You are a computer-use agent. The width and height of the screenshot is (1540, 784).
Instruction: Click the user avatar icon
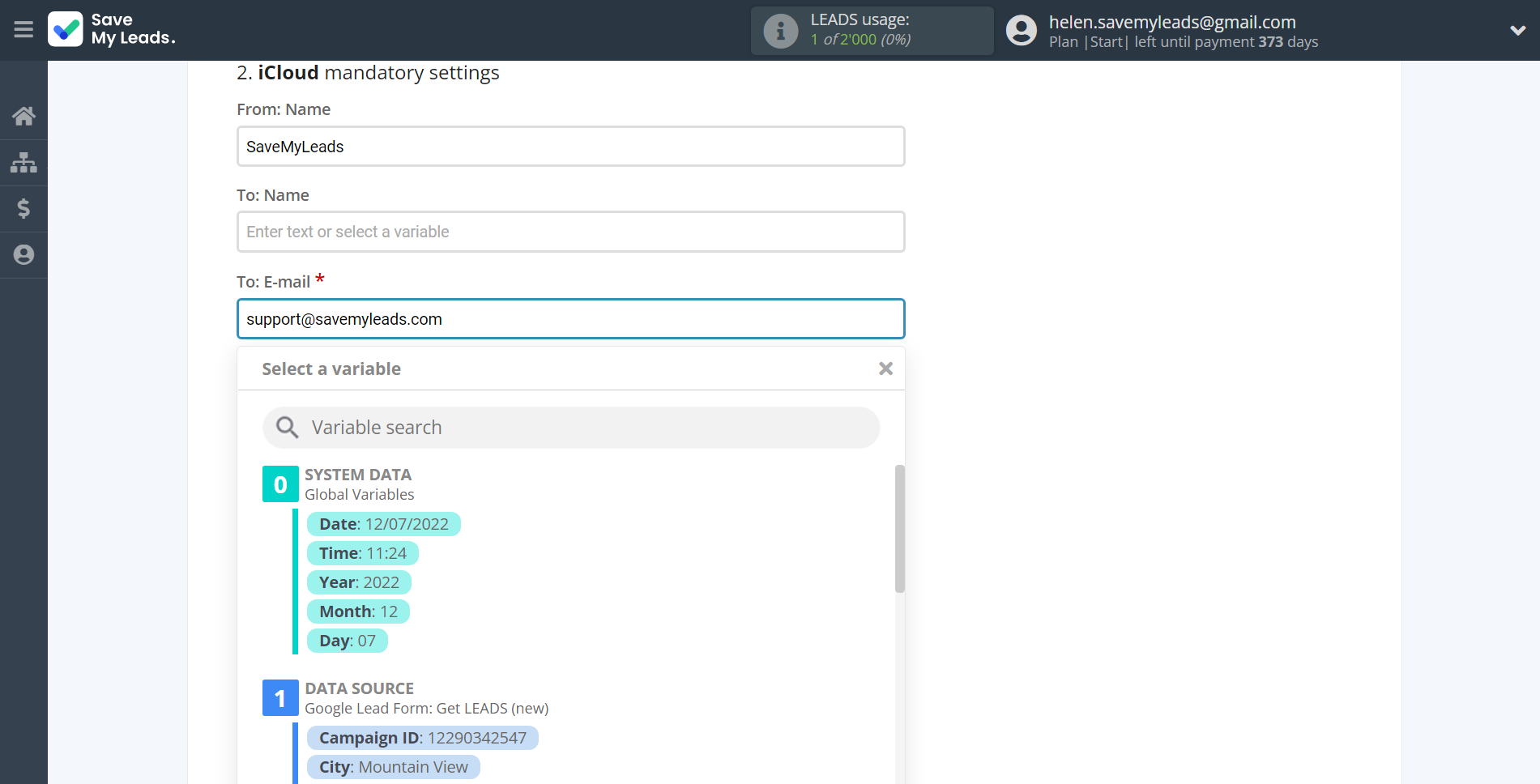1022,31
